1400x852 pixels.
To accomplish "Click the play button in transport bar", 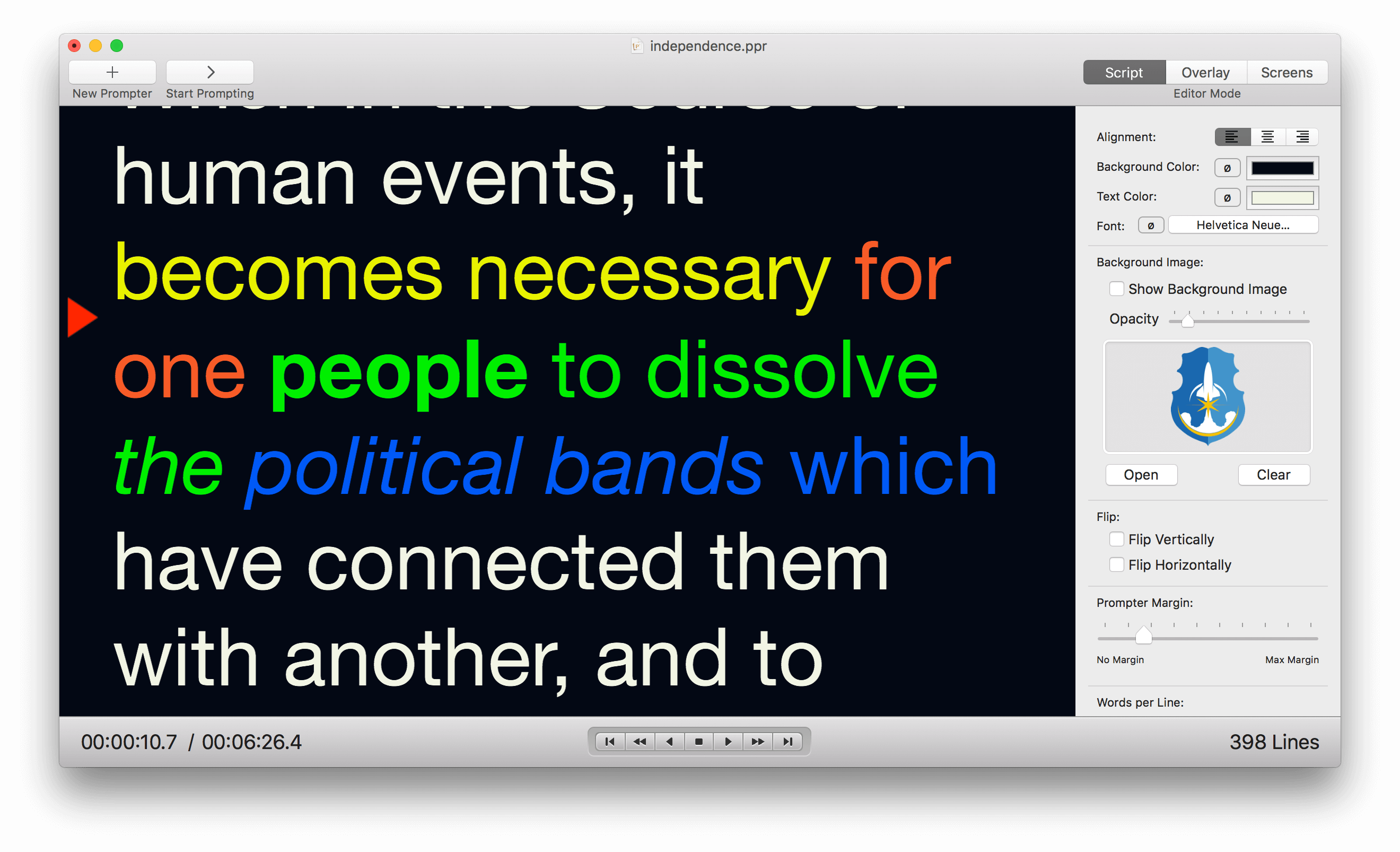I will tap(726, 741).
